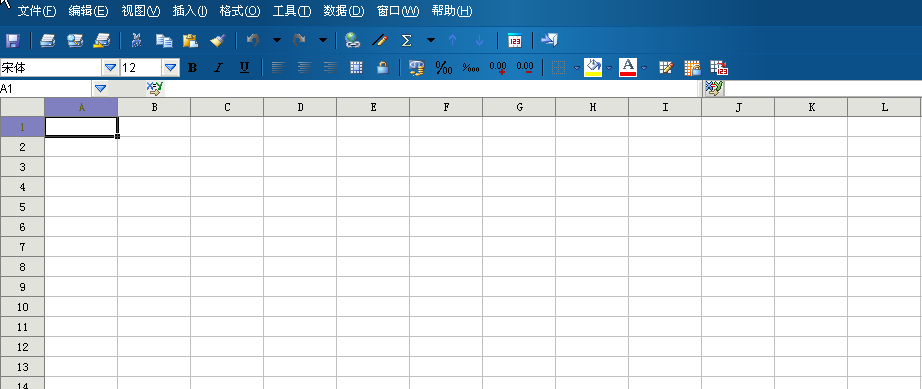Toggle Italic formatting

click(218, 68)
